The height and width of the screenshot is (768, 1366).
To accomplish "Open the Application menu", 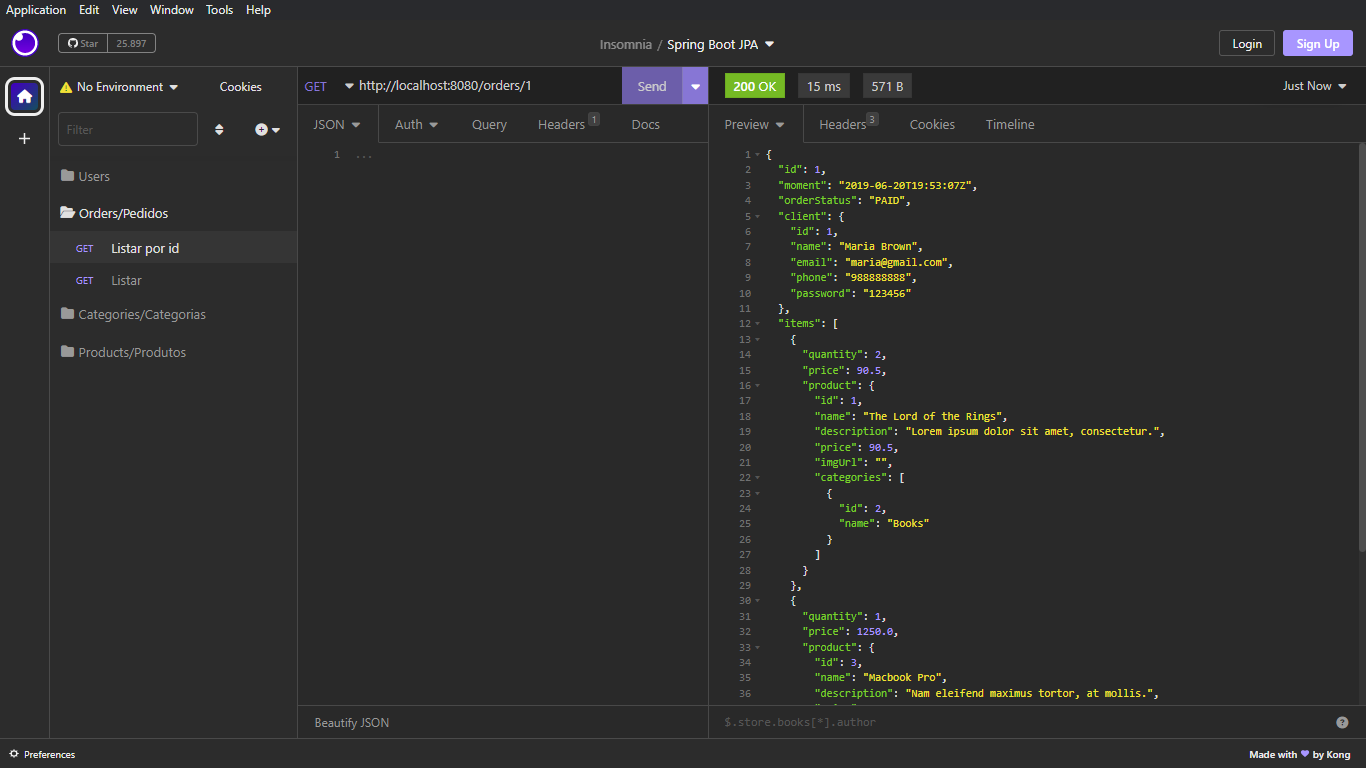I will (36, 10).
